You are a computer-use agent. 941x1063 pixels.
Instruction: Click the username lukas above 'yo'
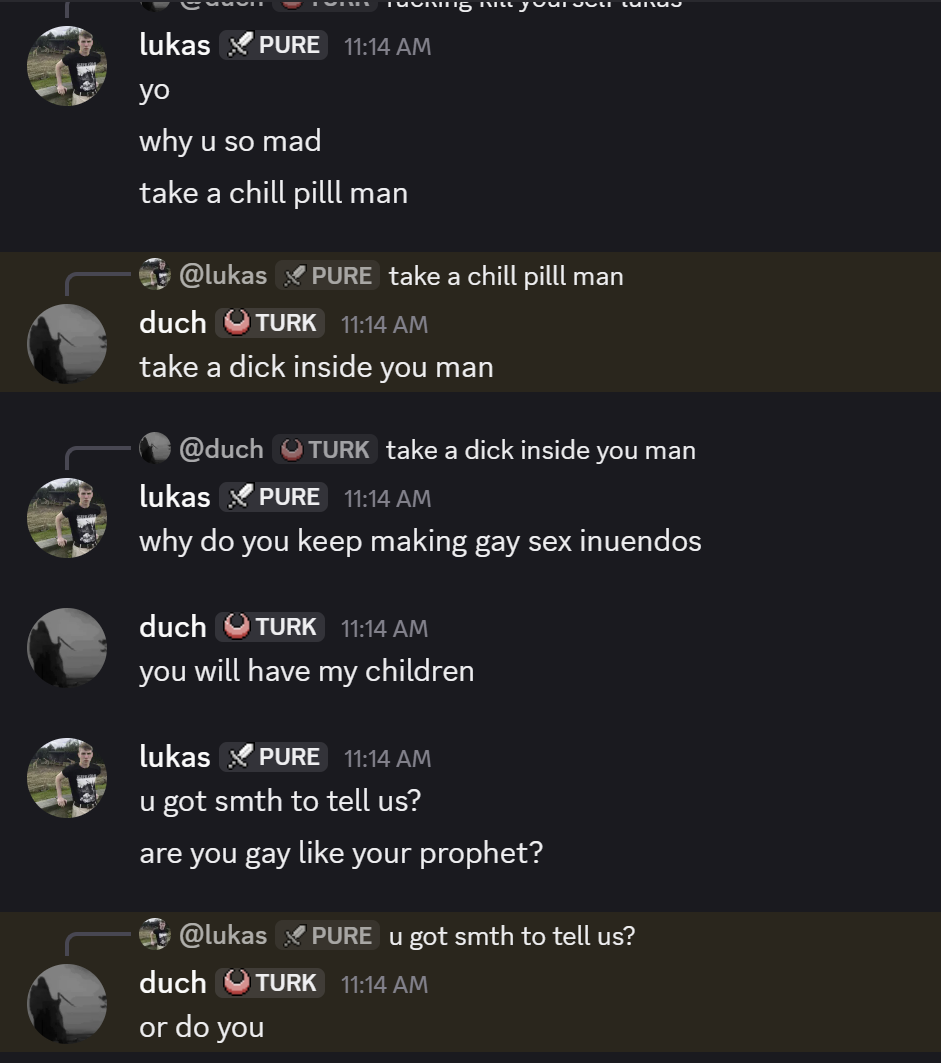click(174, 44)
